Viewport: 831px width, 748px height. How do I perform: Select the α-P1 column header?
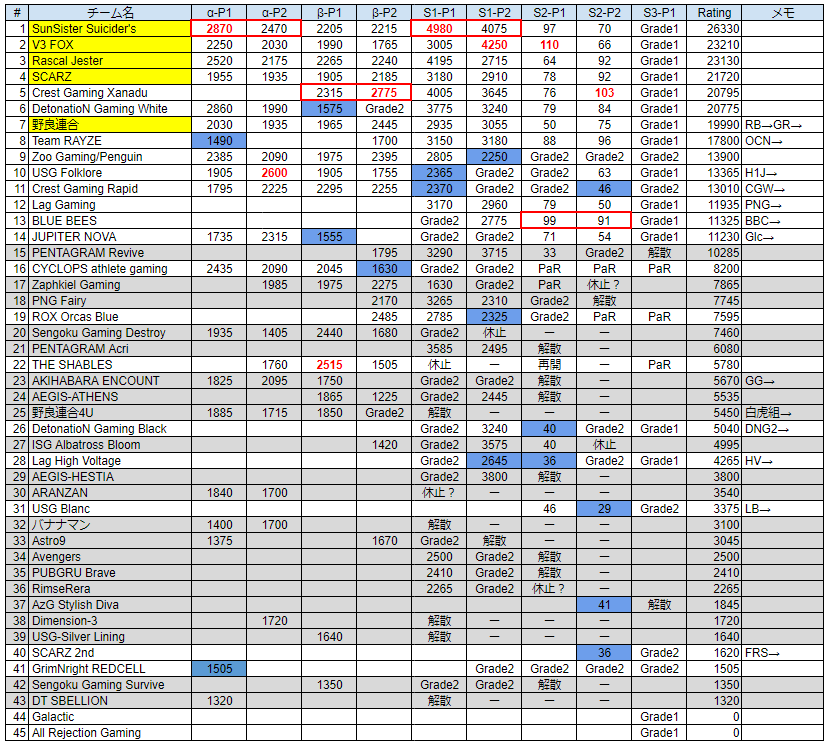[219, 13]
